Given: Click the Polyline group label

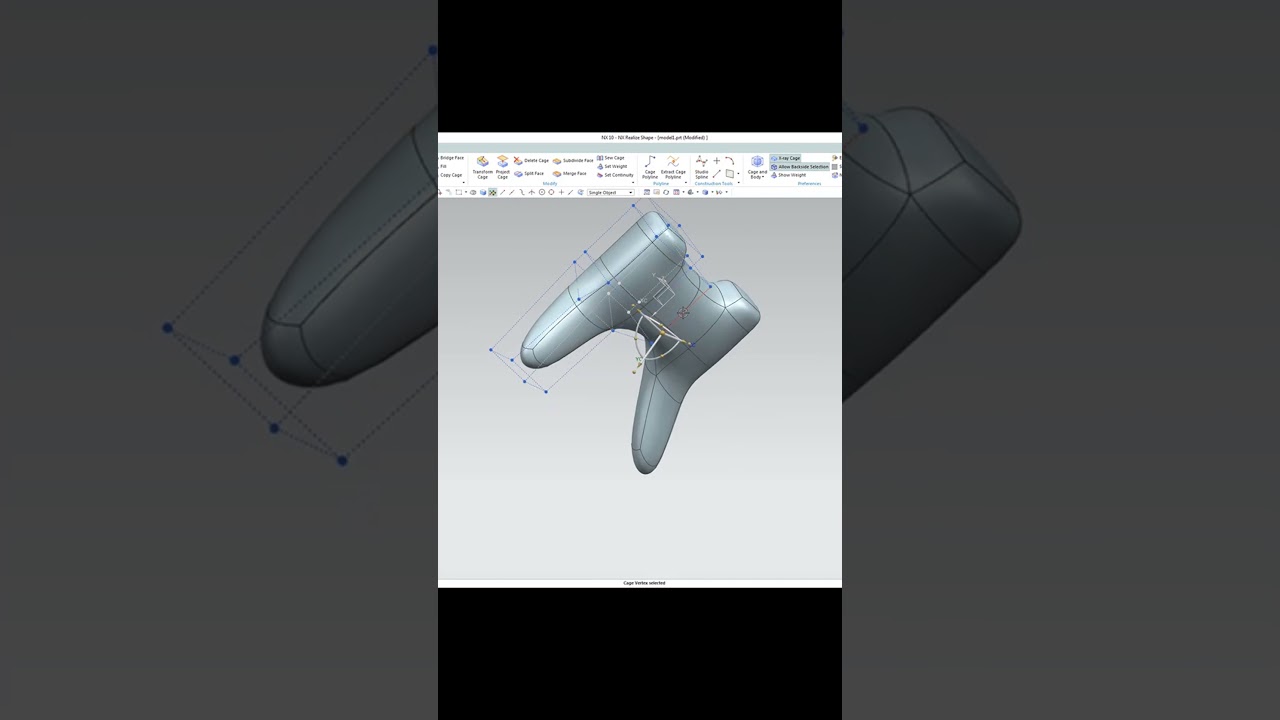Looking at the screenshot, I should 661,183.
